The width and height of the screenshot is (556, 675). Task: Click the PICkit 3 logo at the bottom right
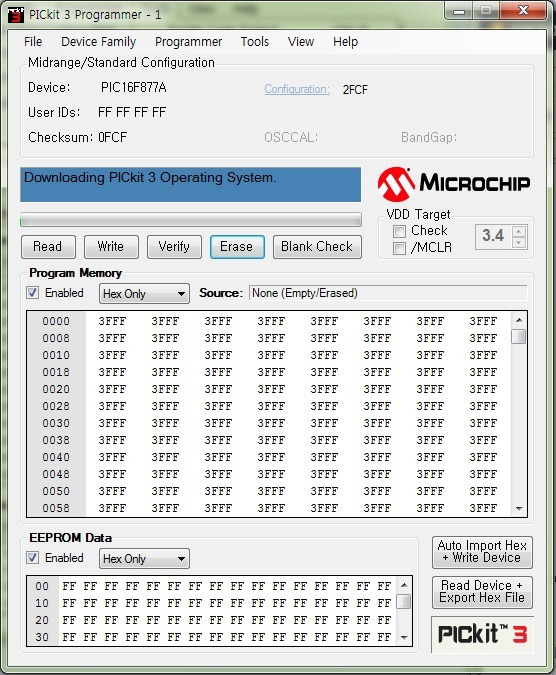[x=482, y=634]
